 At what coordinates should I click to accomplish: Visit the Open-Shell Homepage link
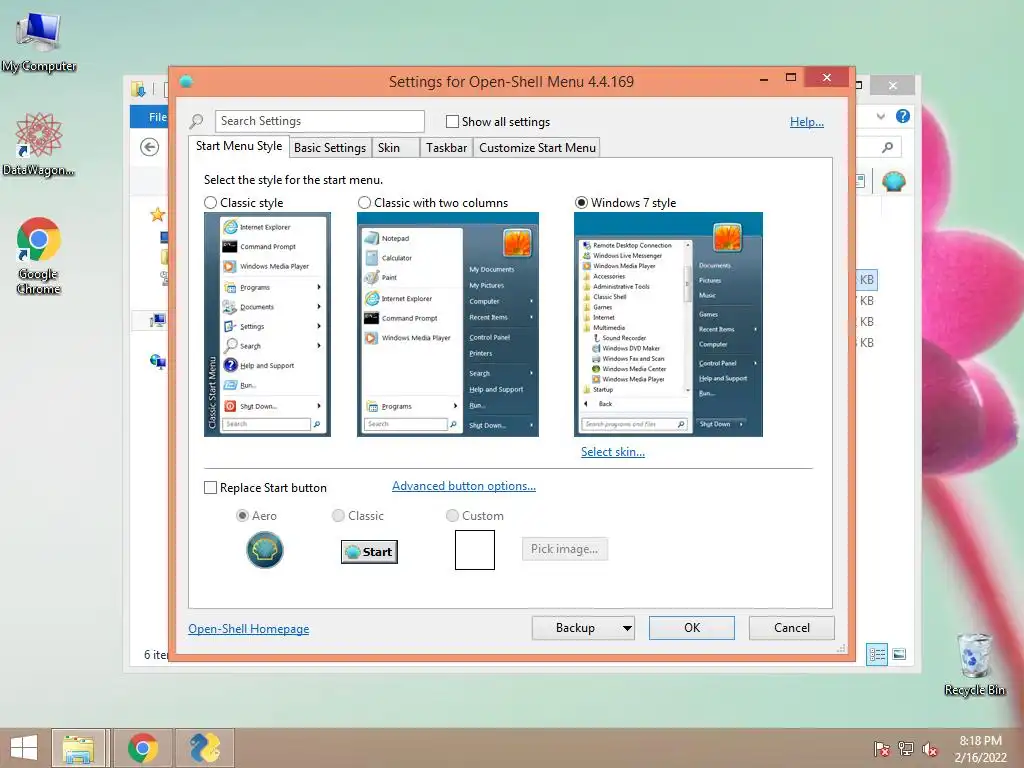[x=249, y=629]
